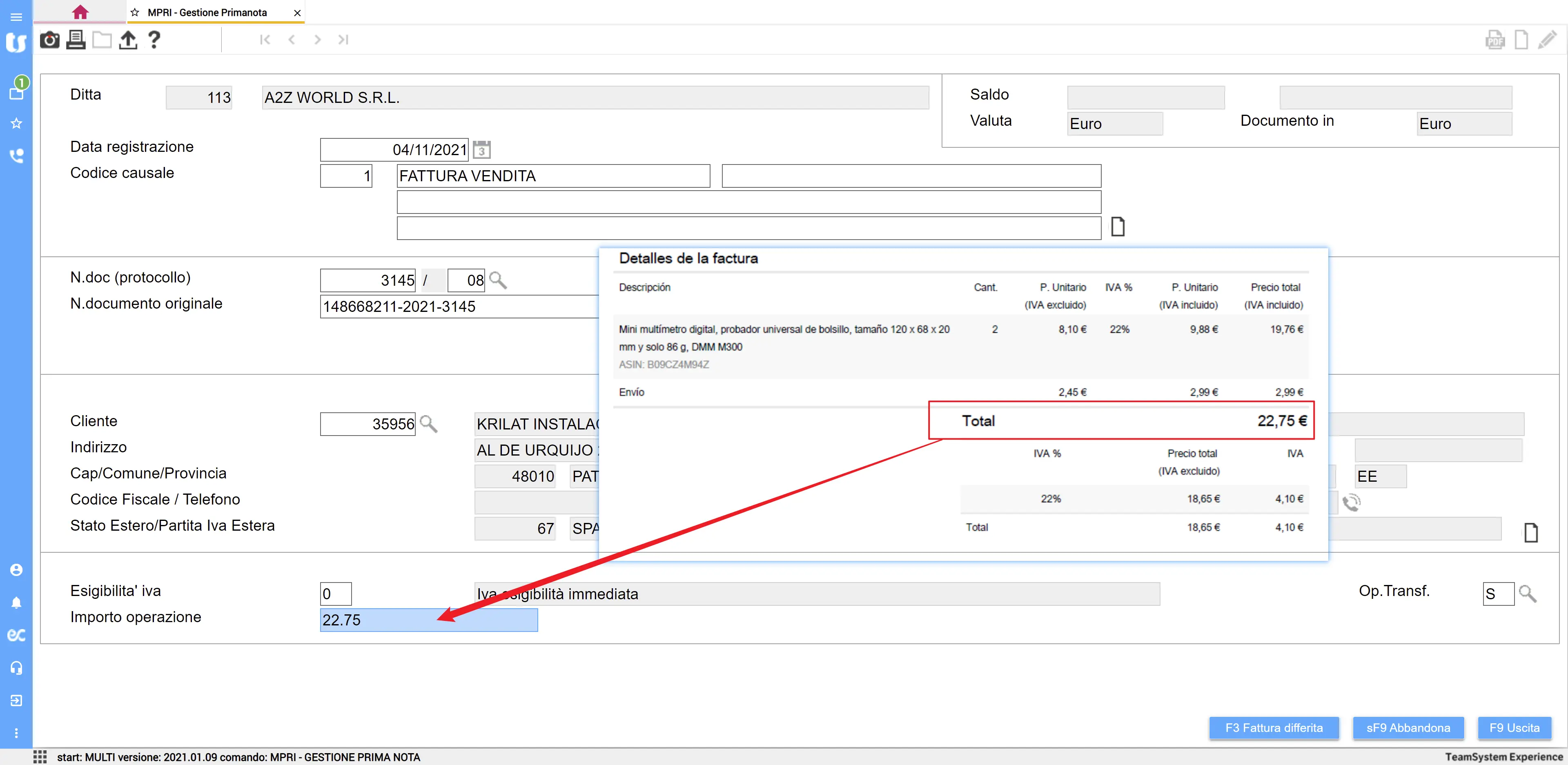
Task: Go to the last record arrow
Action: point(343,40)
